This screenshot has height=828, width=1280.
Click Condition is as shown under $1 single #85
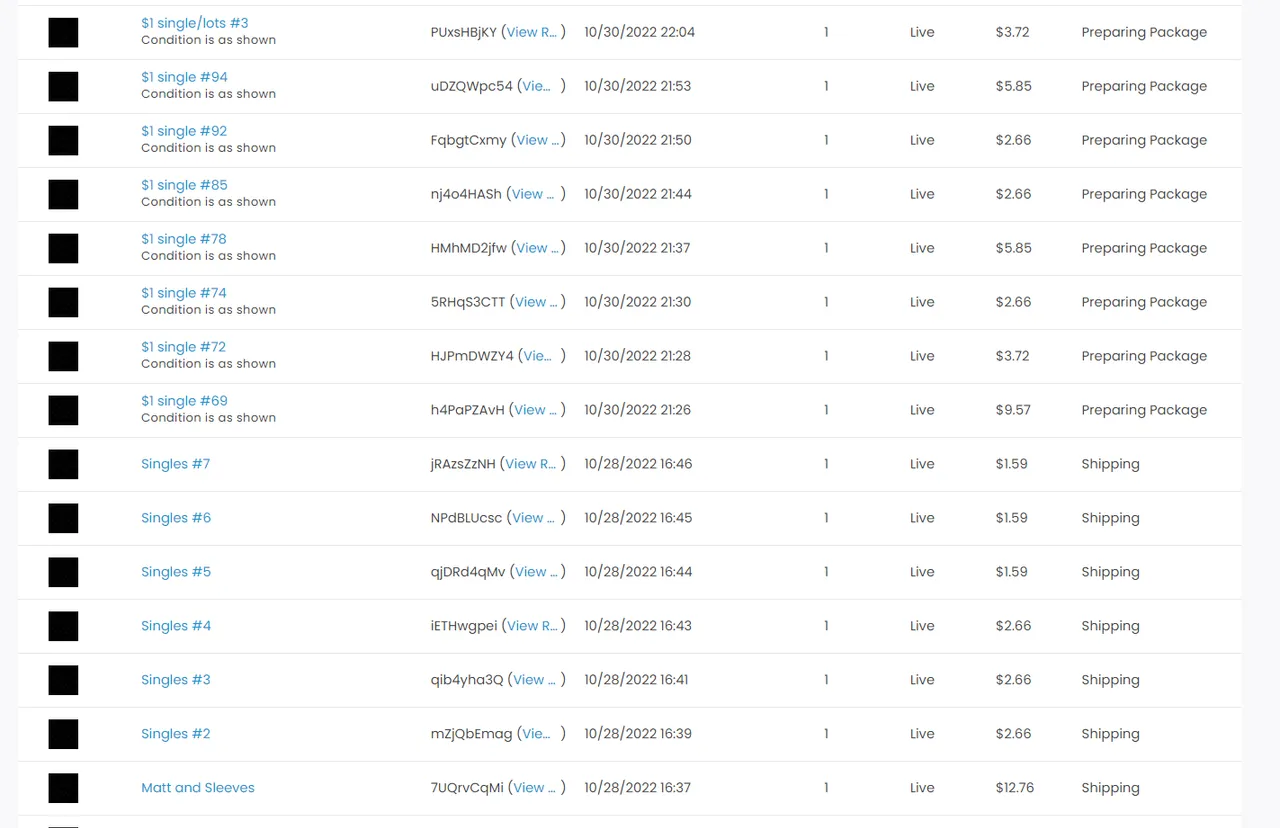[208, 202]
